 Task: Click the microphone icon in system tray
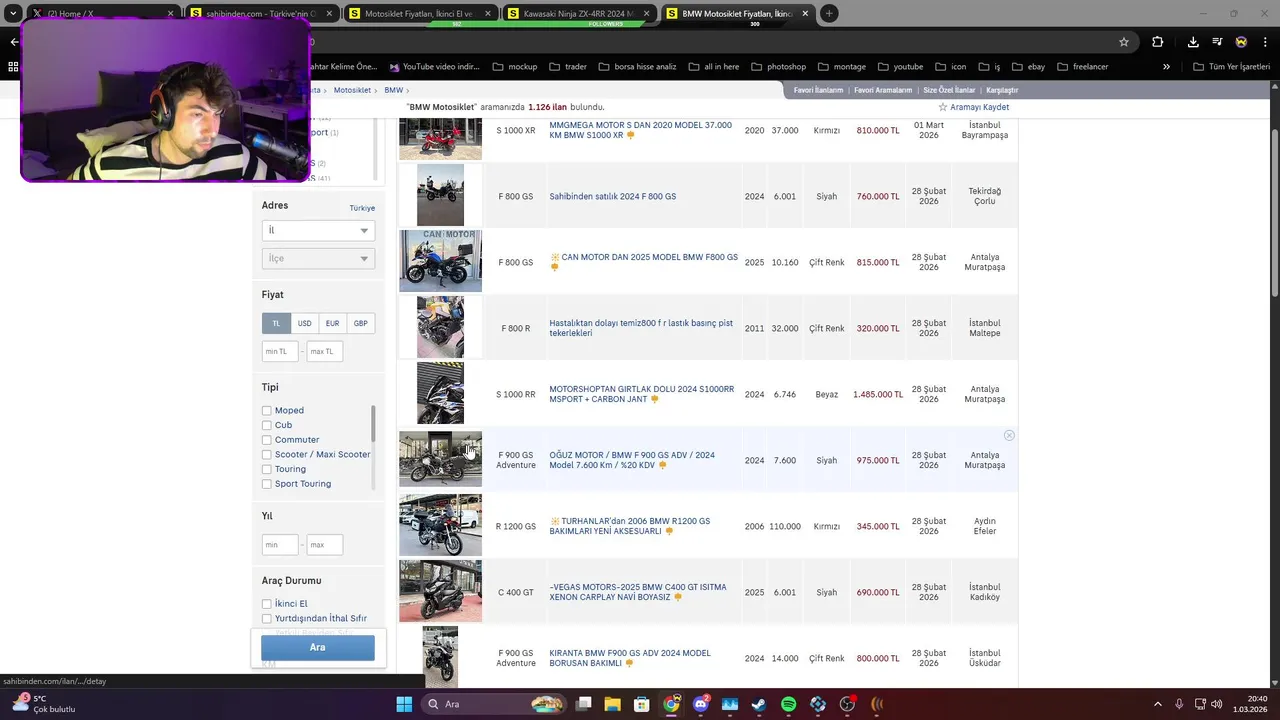pyautogui.click(x=1179, y=704)
